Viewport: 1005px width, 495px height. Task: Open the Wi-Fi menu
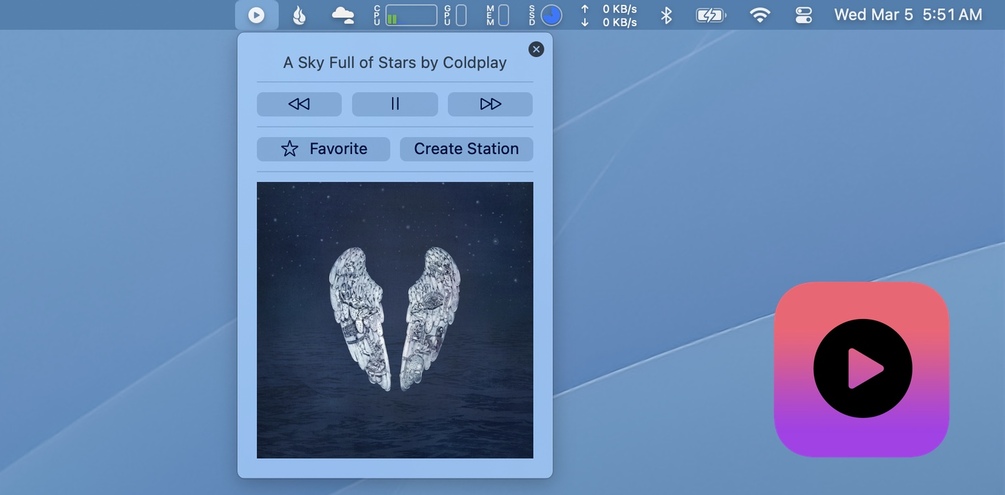click(x=760, y=15)
